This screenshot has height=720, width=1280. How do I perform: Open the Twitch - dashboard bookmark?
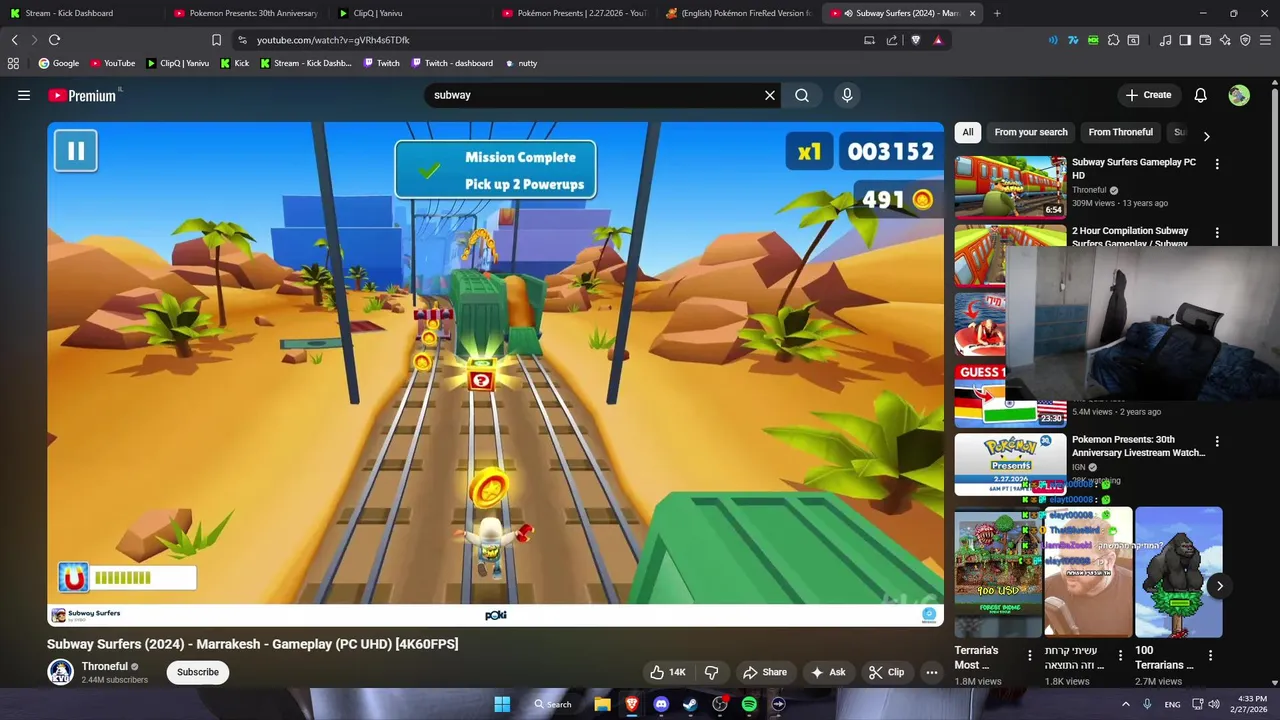click(451, 63)
